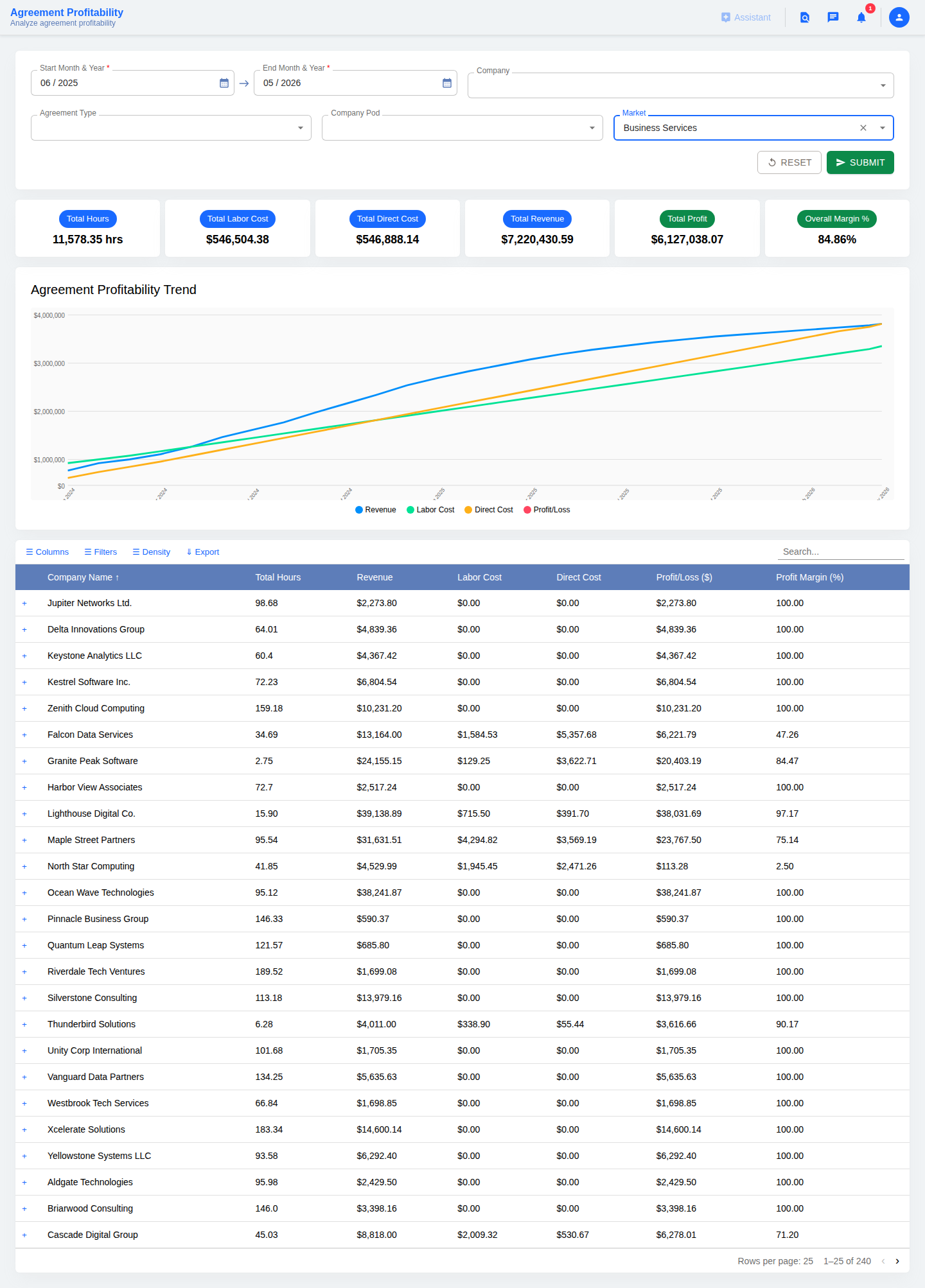This screenshot has width=925, height=1288.
Task: Open the notifications bell icon
Action: (861, 17)
